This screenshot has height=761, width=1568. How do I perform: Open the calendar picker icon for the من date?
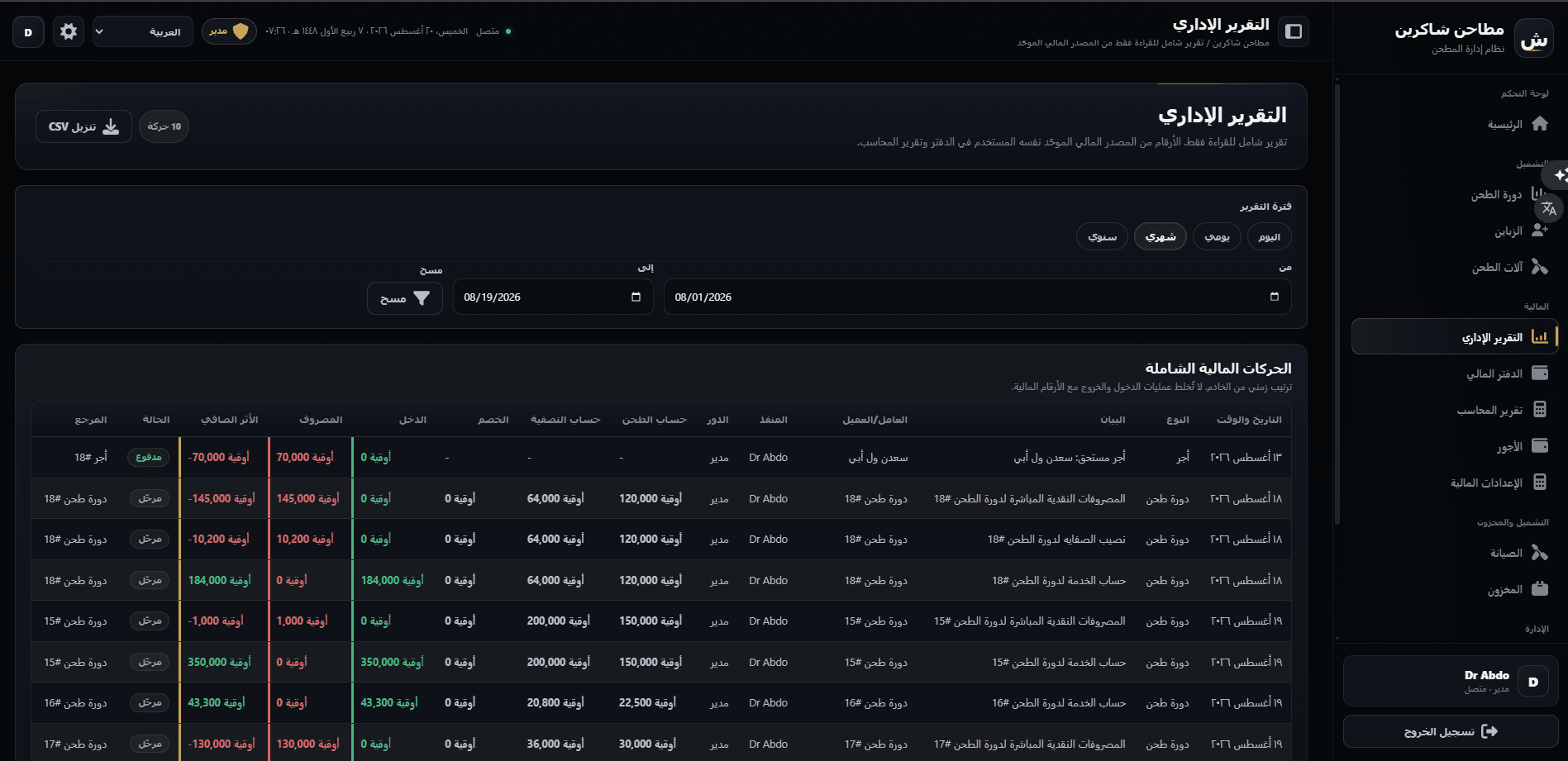[1274, 297]
